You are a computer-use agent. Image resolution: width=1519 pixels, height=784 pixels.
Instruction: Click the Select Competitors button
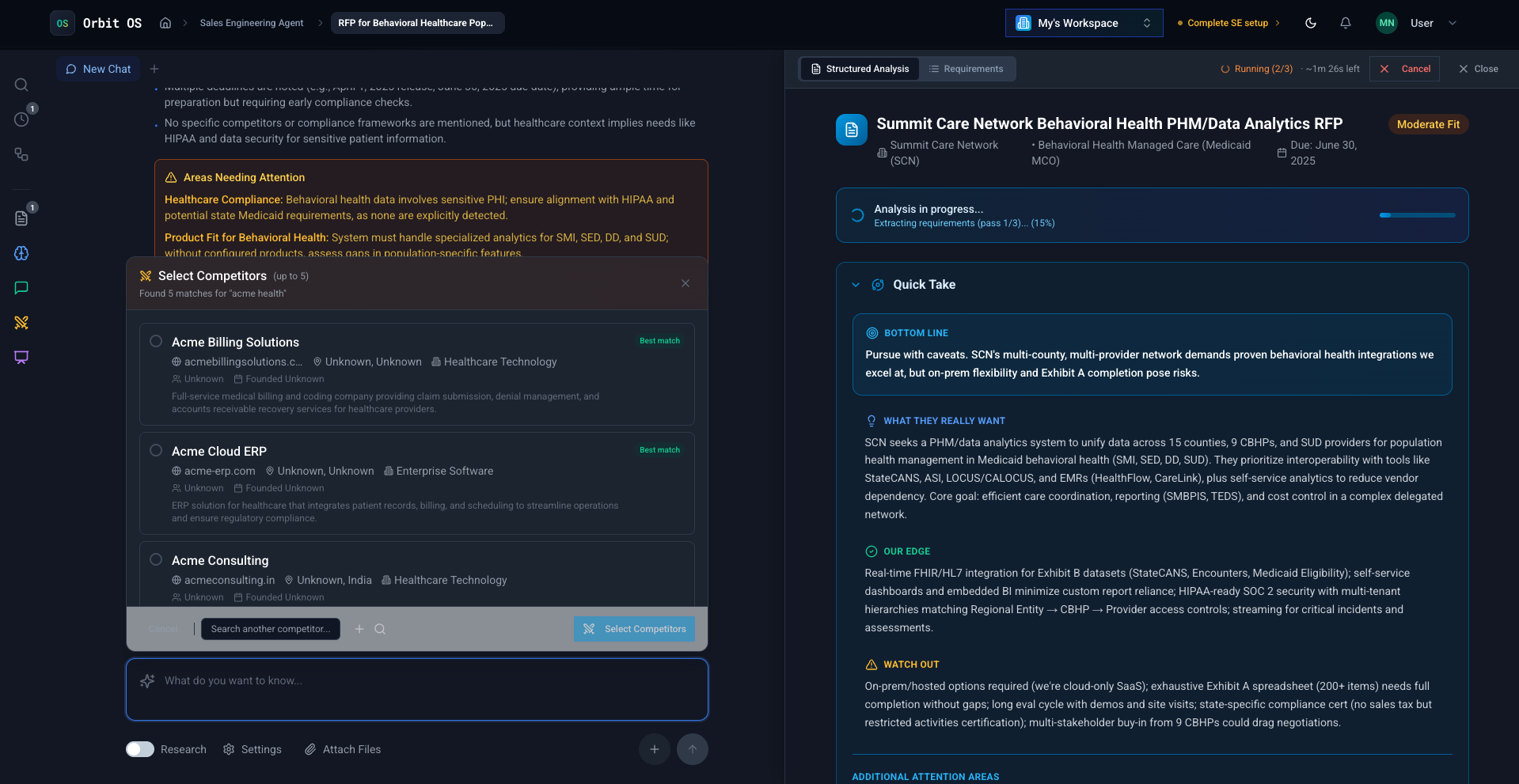634,629
